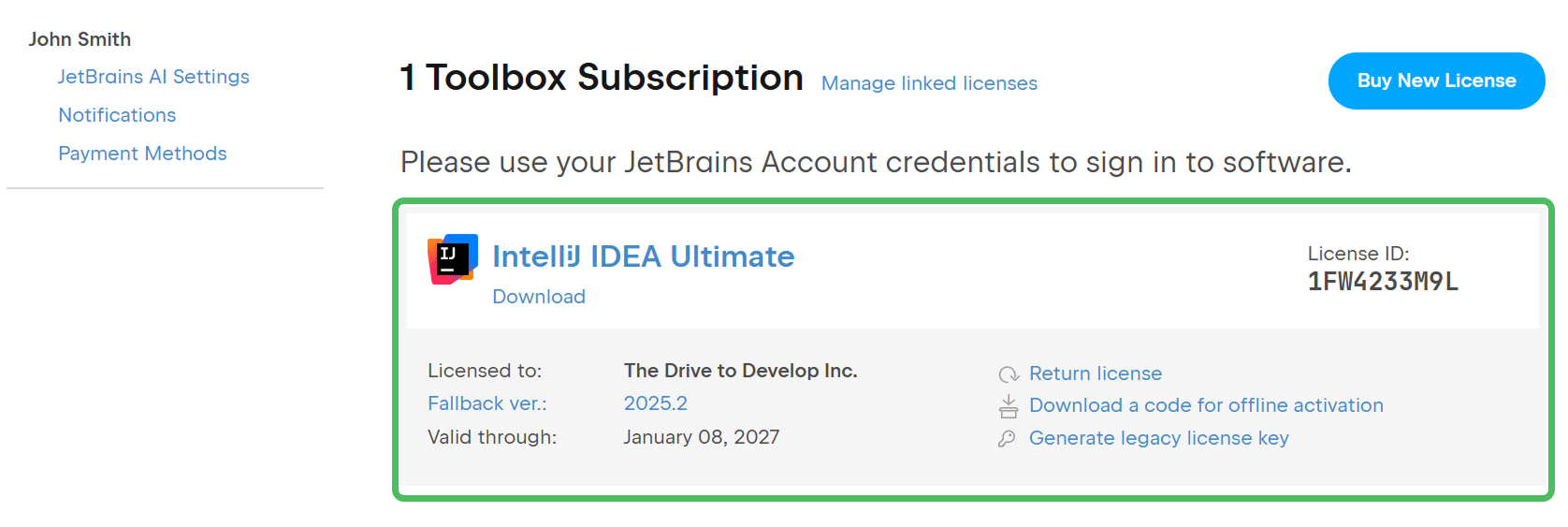The width and height of the screenshot is (1568, 527).
Task: Click the company name The Drive to Develop Inc.
Action: click(740, 371)
